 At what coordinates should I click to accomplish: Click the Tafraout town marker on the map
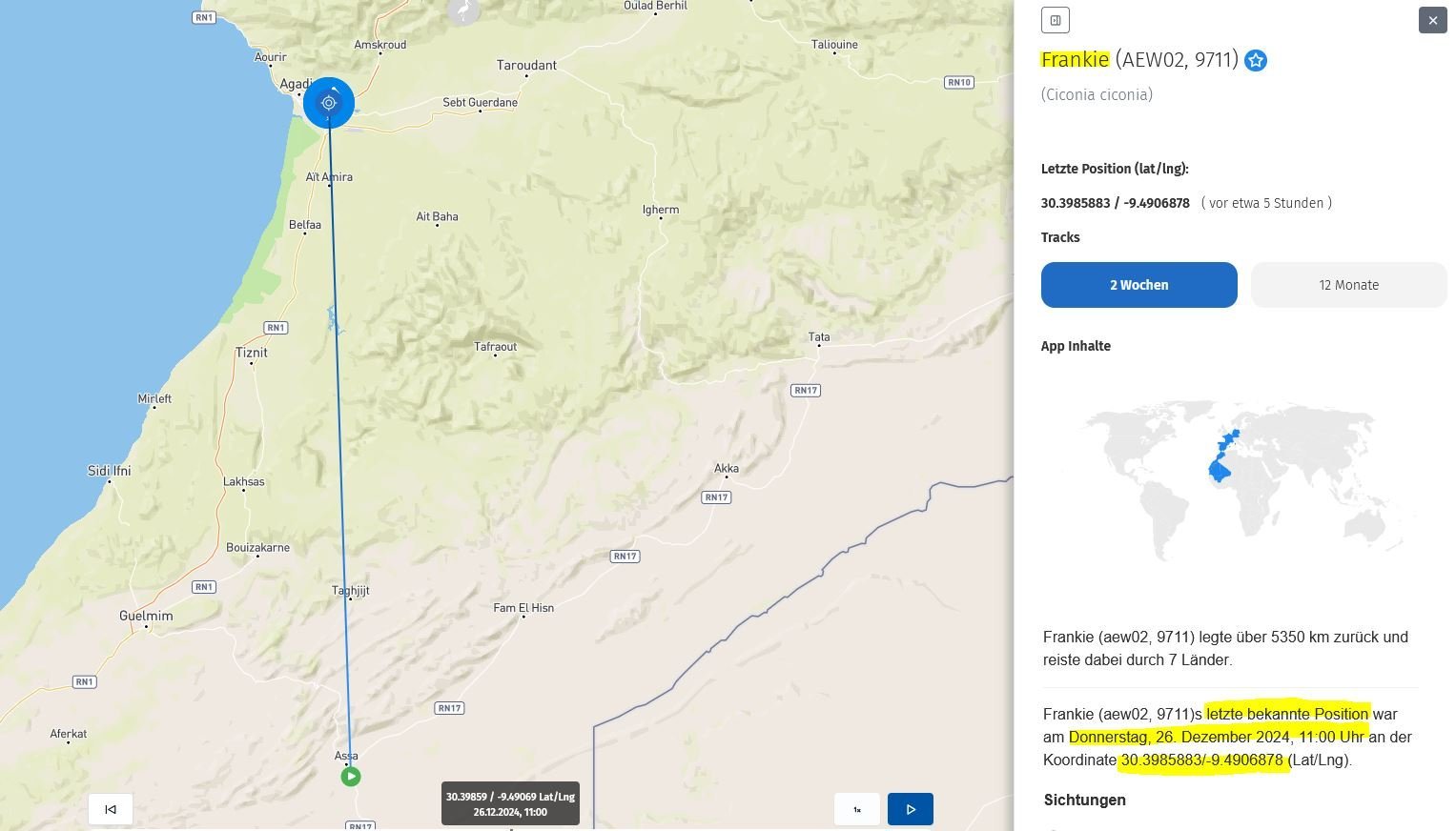496,356
